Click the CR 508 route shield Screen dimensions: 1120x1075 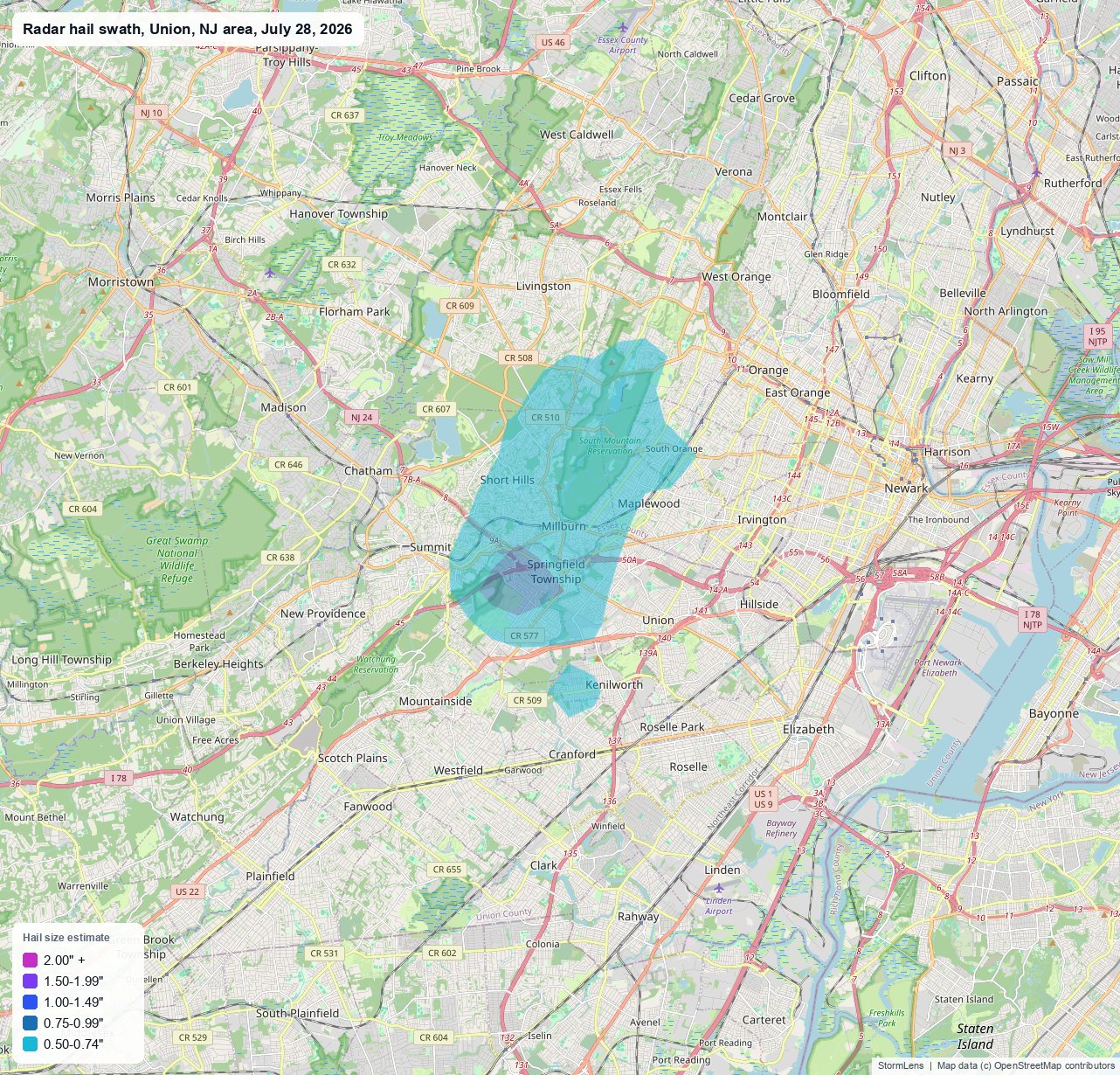point(518,357)
